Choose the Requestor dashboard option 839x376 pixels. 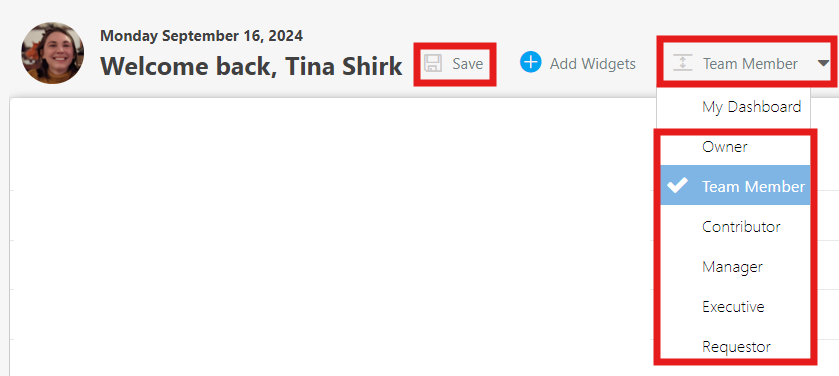pyautogui.click(x=735, y=346)
